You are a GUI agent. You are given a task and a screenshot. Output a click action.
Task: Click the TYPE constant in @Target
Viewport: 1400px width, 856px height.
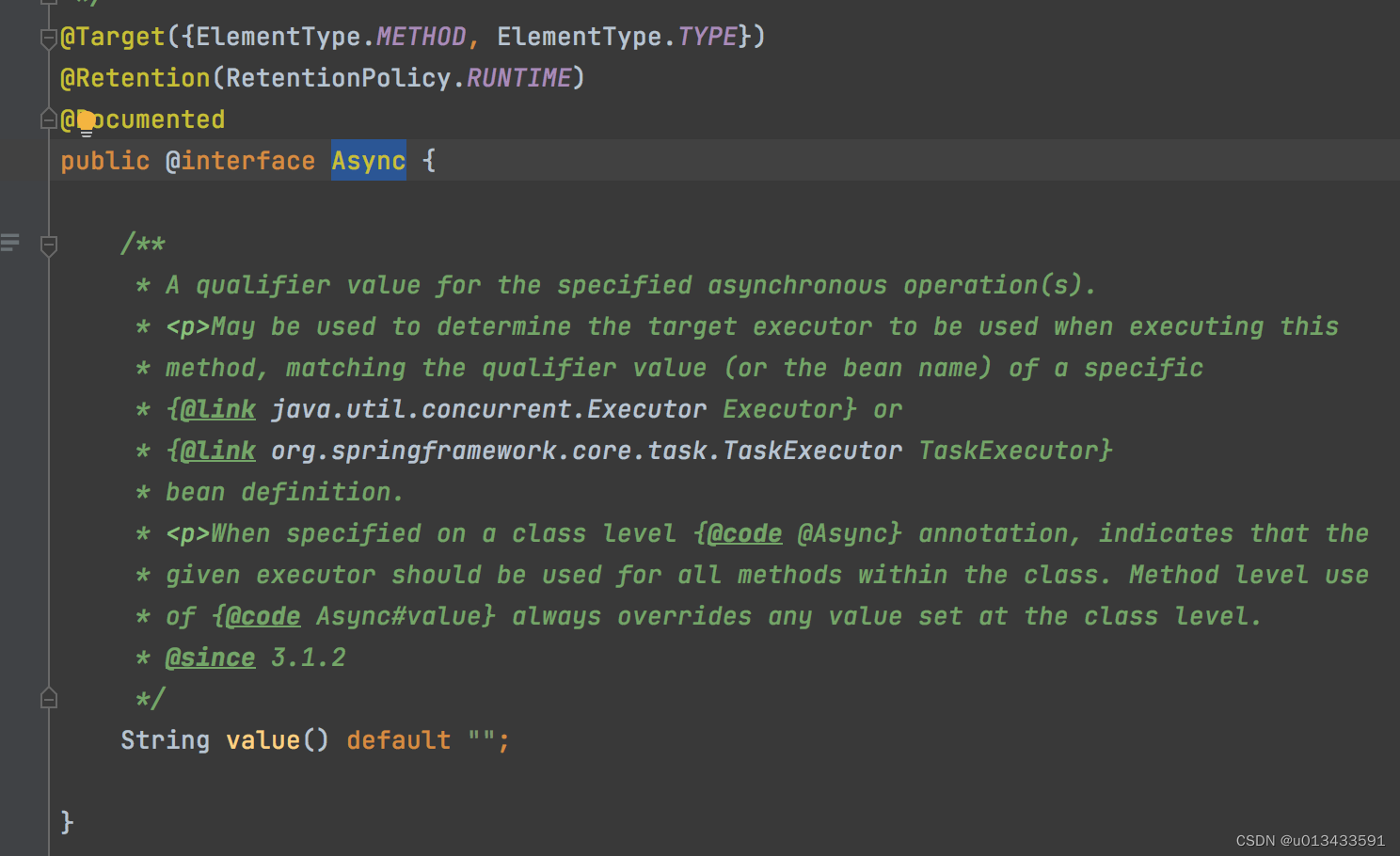[x=708, y=37]
